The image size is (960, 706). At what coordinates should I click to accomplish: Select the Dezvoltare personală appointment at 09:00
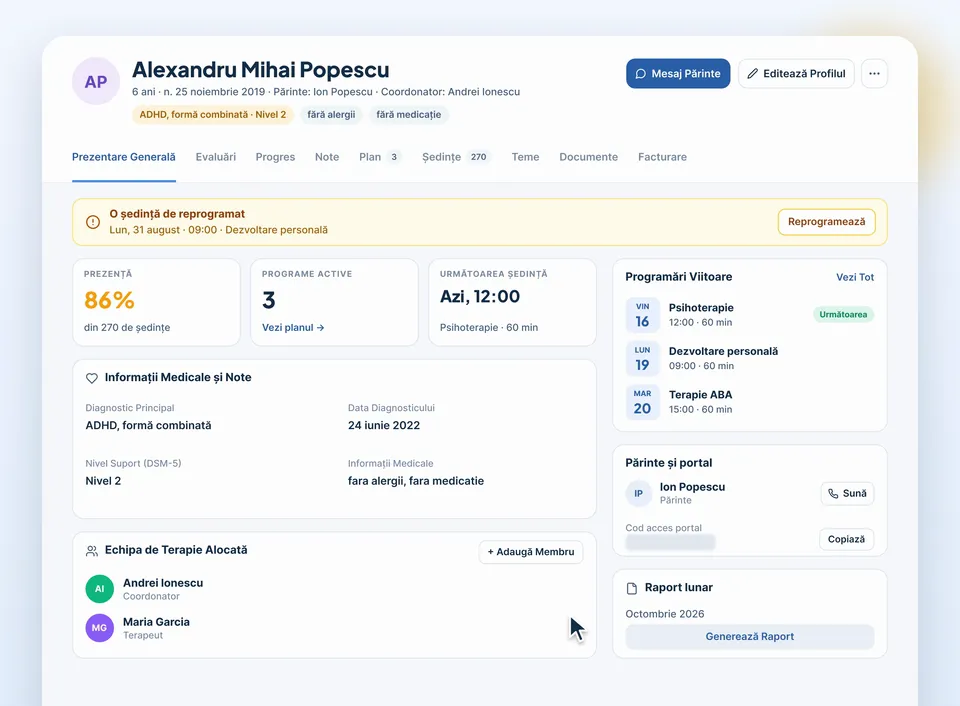(x=749, y=358)
